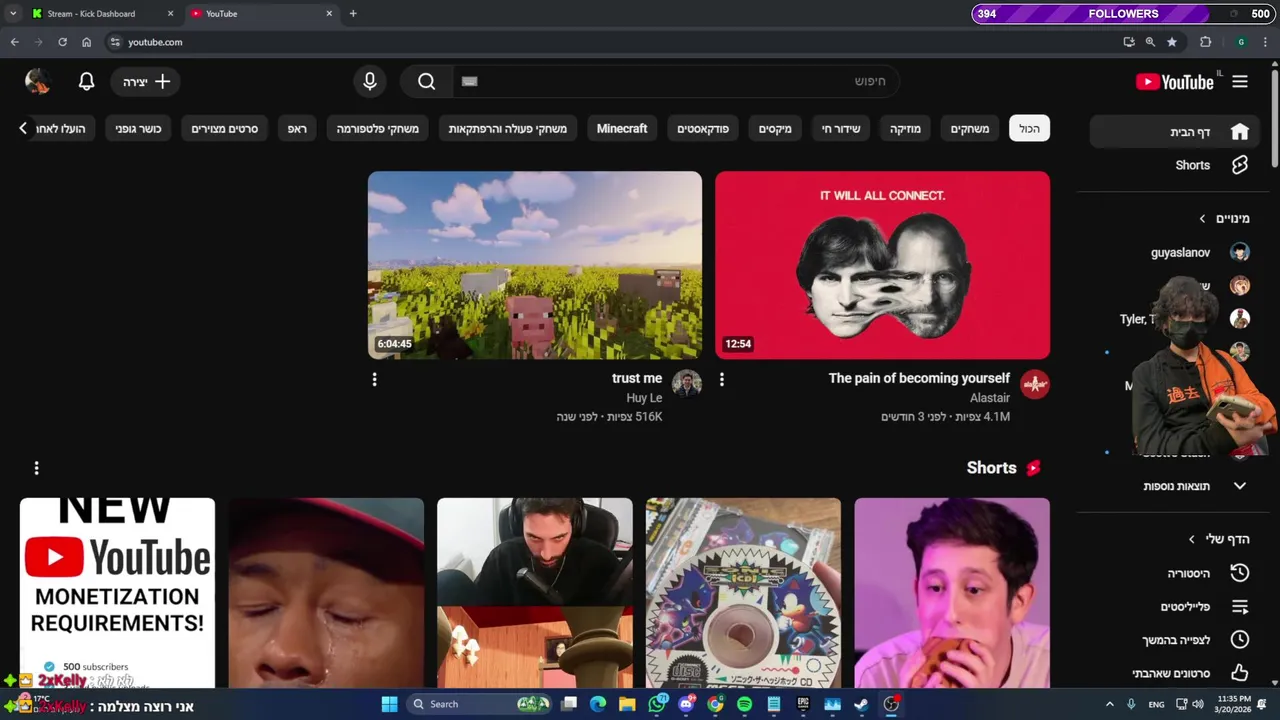
Task: Open options menu for Alastair video
Action: 722,379
